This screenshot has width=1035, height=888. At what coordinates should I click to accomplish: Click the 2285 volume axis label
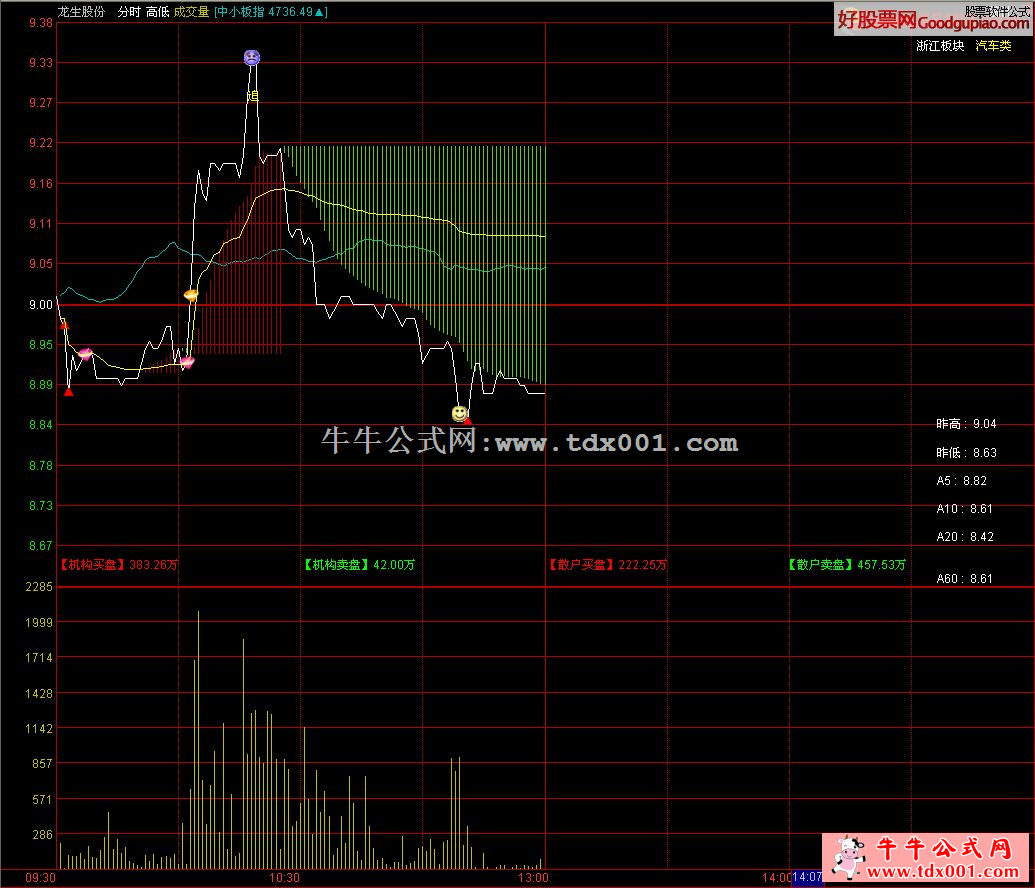coord(39,586)
